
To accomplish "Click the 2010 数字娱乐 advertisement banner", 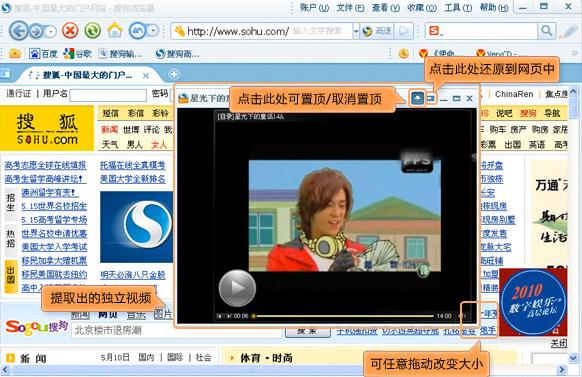I will [533, 302].
